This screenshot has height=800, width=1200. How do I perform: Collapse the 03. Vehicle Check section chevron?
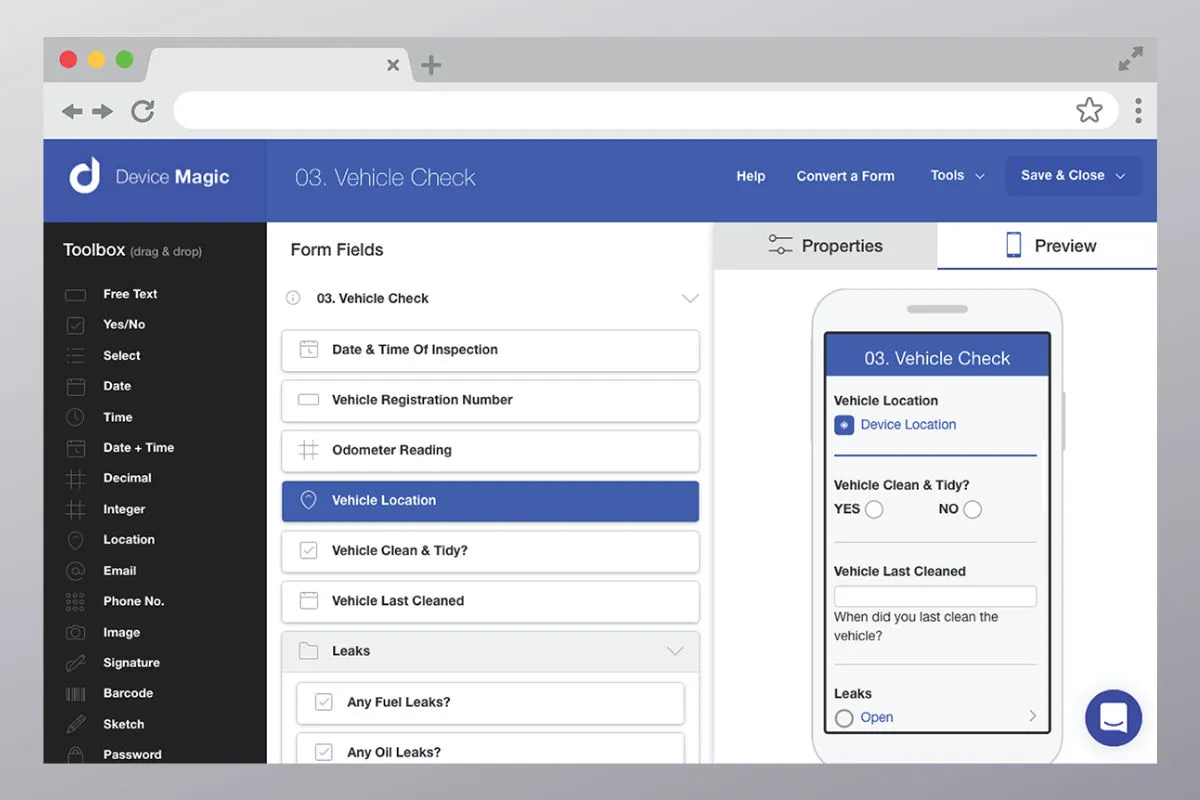click(x=689, y=298)
